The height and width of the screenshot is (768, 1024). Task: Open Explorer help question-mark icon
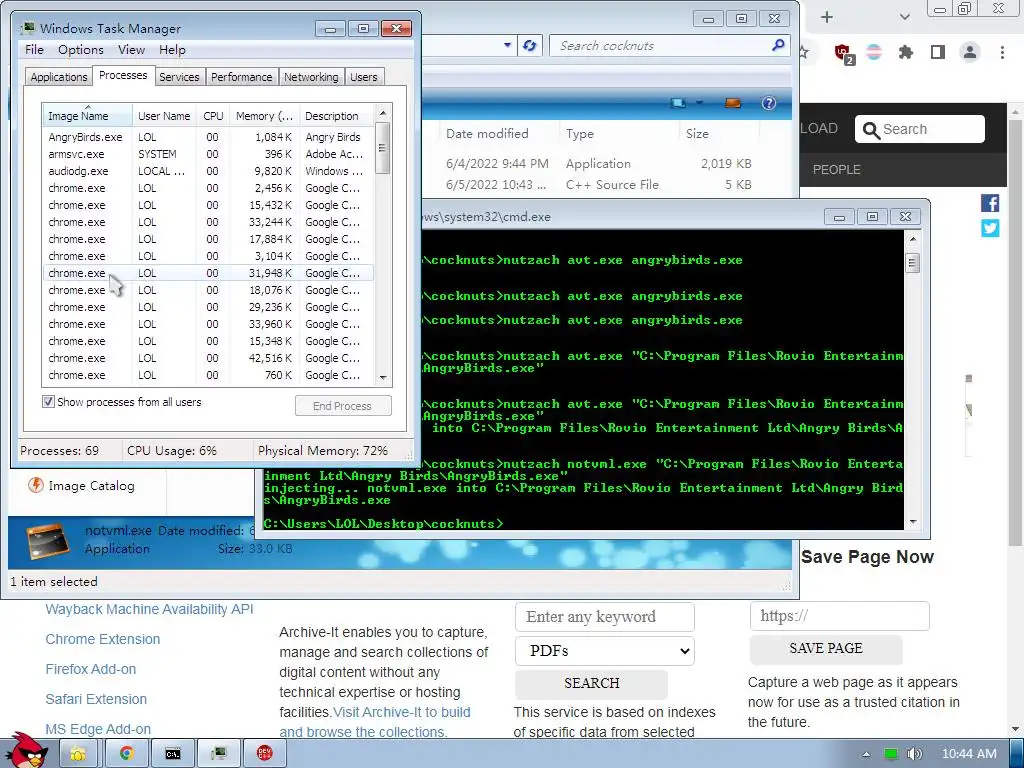(x=769, y=103)
